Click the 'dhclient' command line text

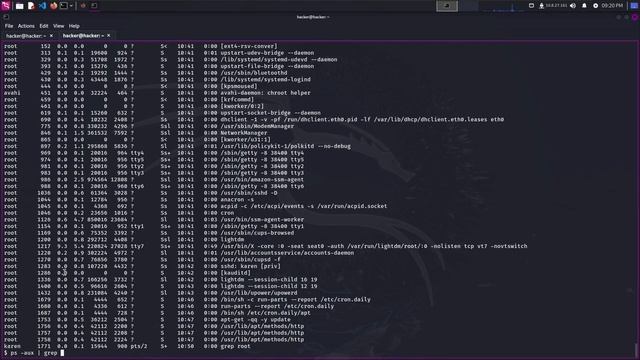coord(362,120)
